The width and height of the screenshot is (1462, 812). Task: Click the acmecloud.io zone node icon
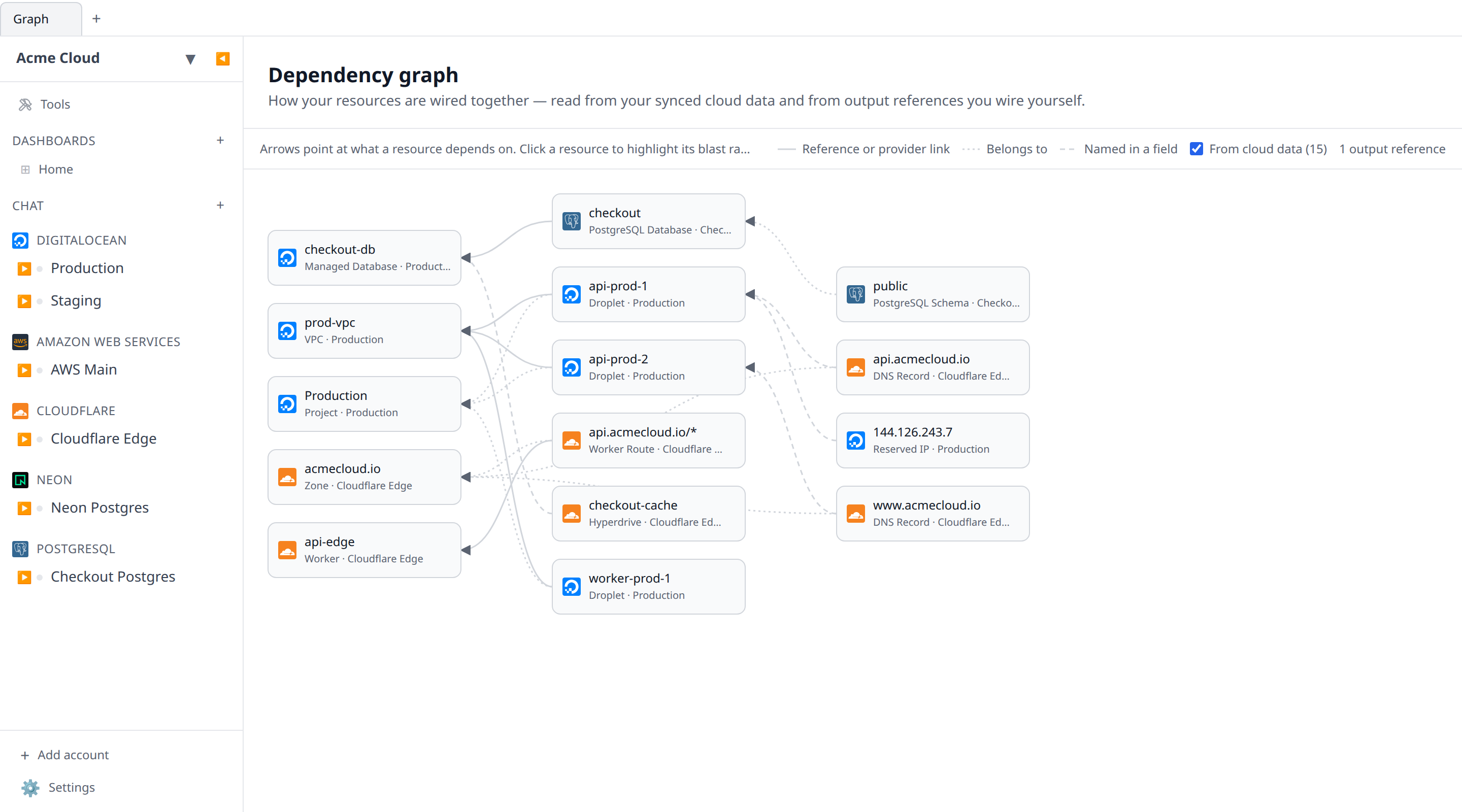pyautogui.click(x=287, y=477)
